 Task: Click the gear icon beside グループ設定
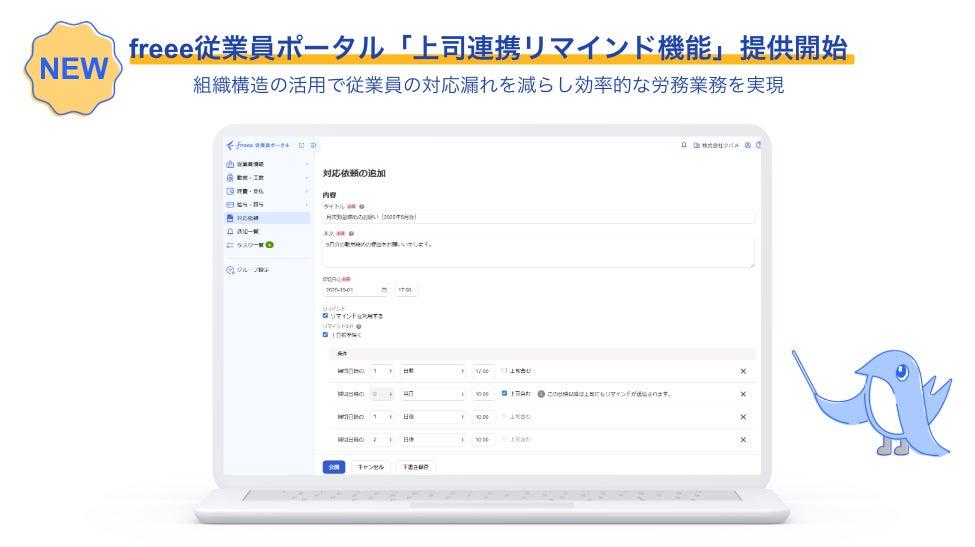click(230, 270)
